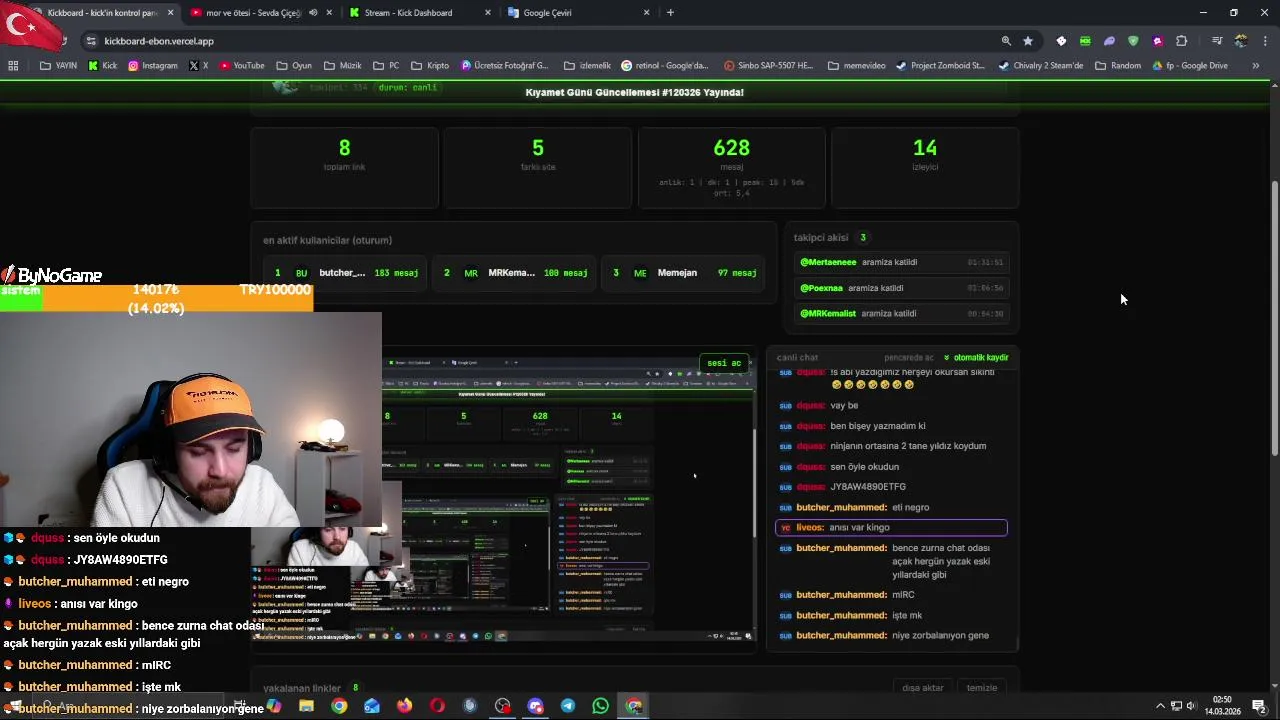Click the zoom magnifier icon in address bar
This screenshot has height=720, width=1280.
1006,41
